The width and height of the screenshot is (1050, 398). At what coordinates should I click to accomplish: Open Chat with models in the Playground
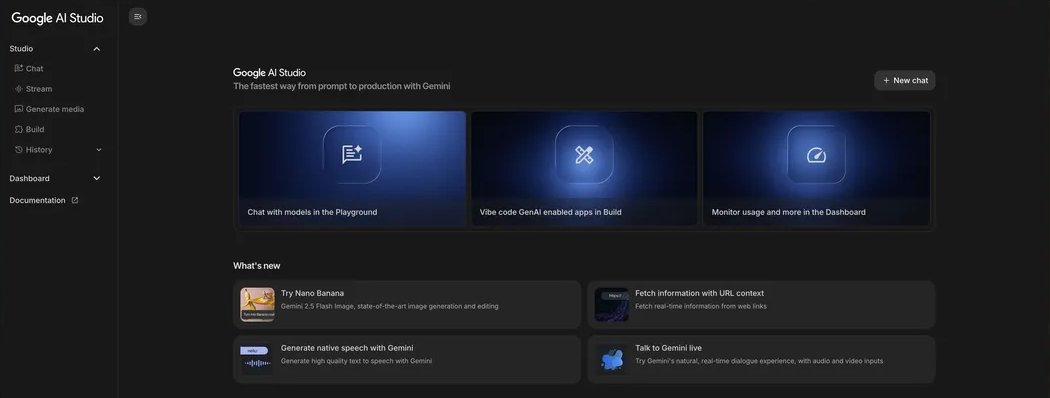[x=352, y=169]
